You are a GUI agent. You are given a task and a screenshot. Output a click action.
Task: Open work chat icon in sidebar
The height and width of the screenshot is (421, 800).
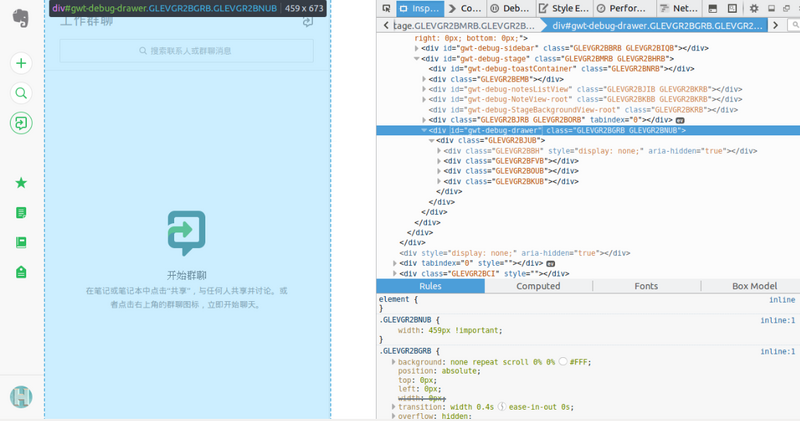pos(21,123)
